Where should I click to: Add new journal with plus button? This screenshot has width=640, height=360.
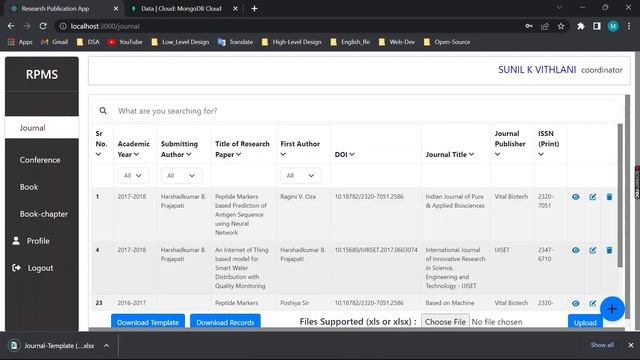pyautogui.click(x=612, y=309)
